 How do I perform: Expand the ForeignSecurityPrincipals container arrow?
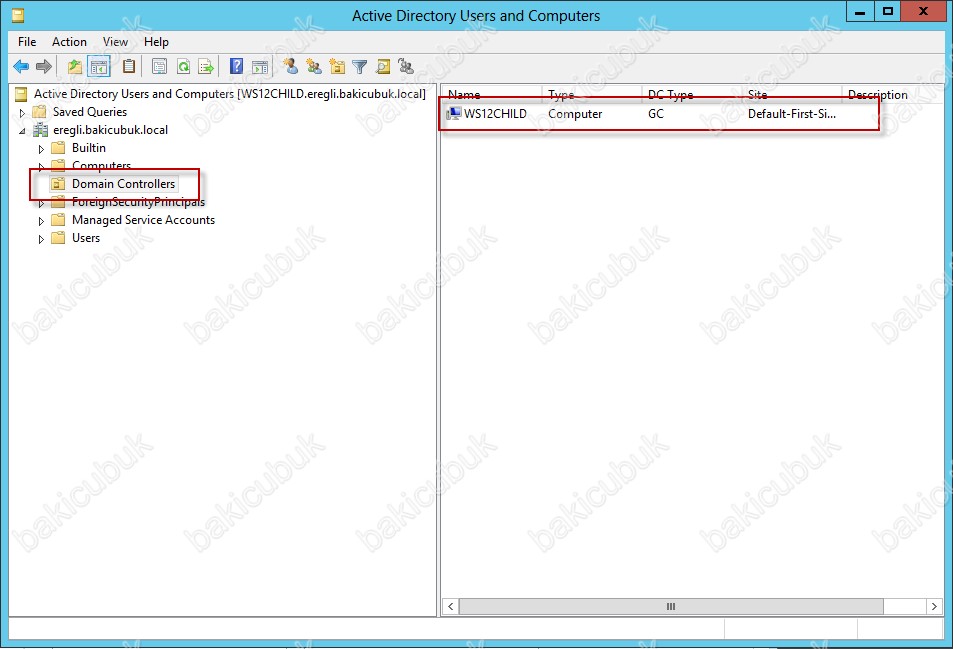[41, 204]
